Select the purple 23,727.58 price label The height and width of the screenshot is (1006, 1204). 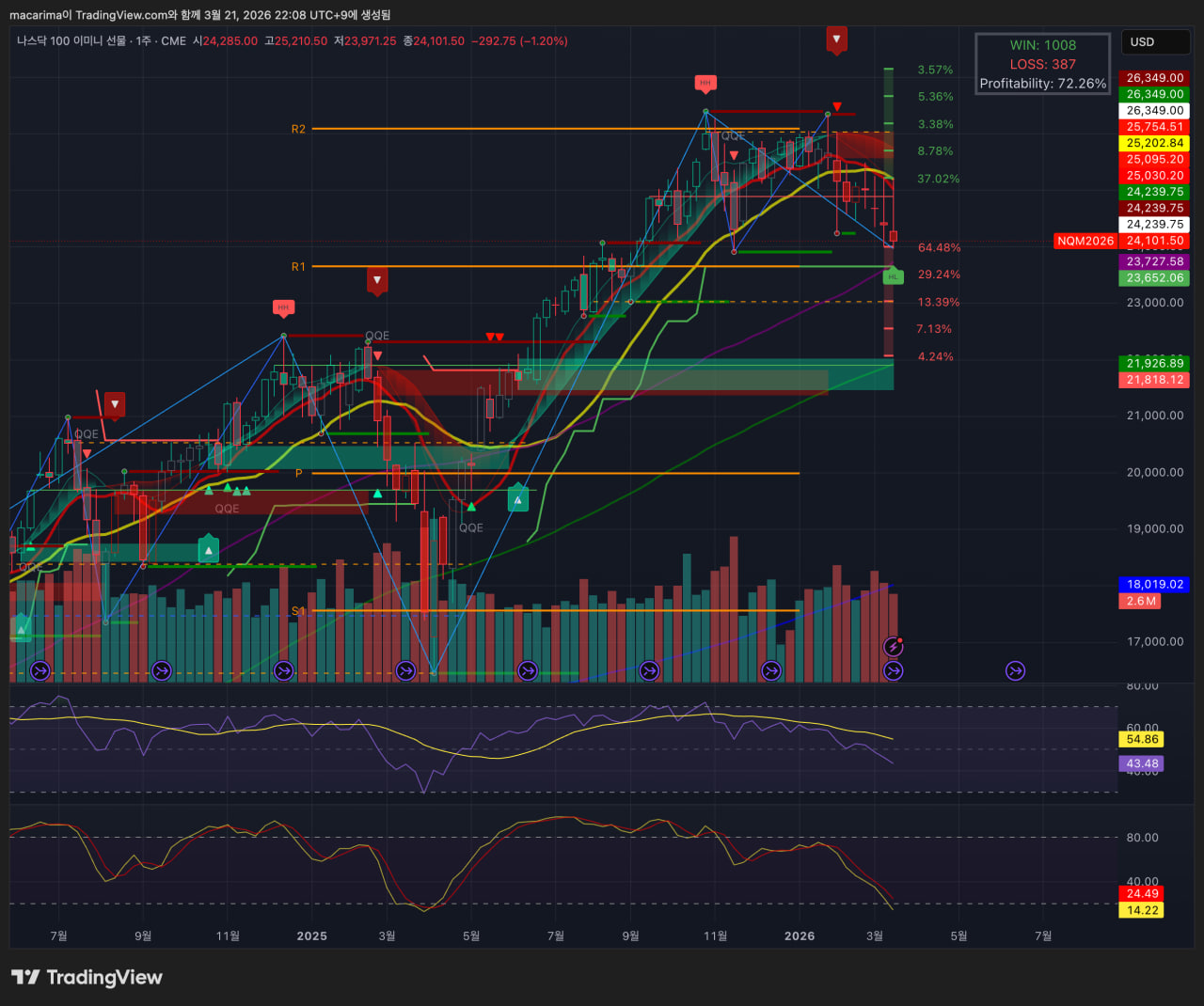1154,262
